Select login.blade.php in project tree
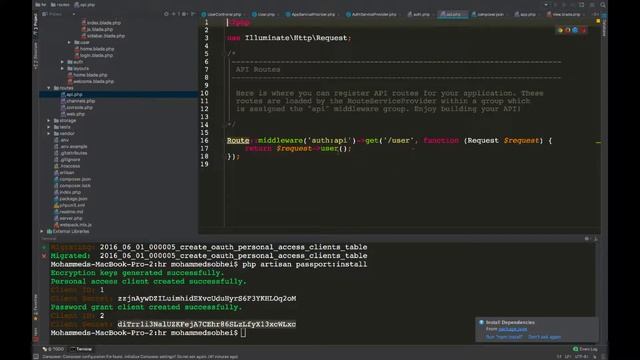 [93, 56]
